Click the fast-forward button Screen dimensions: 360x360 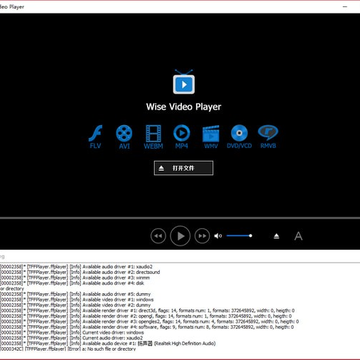(202, 236)
